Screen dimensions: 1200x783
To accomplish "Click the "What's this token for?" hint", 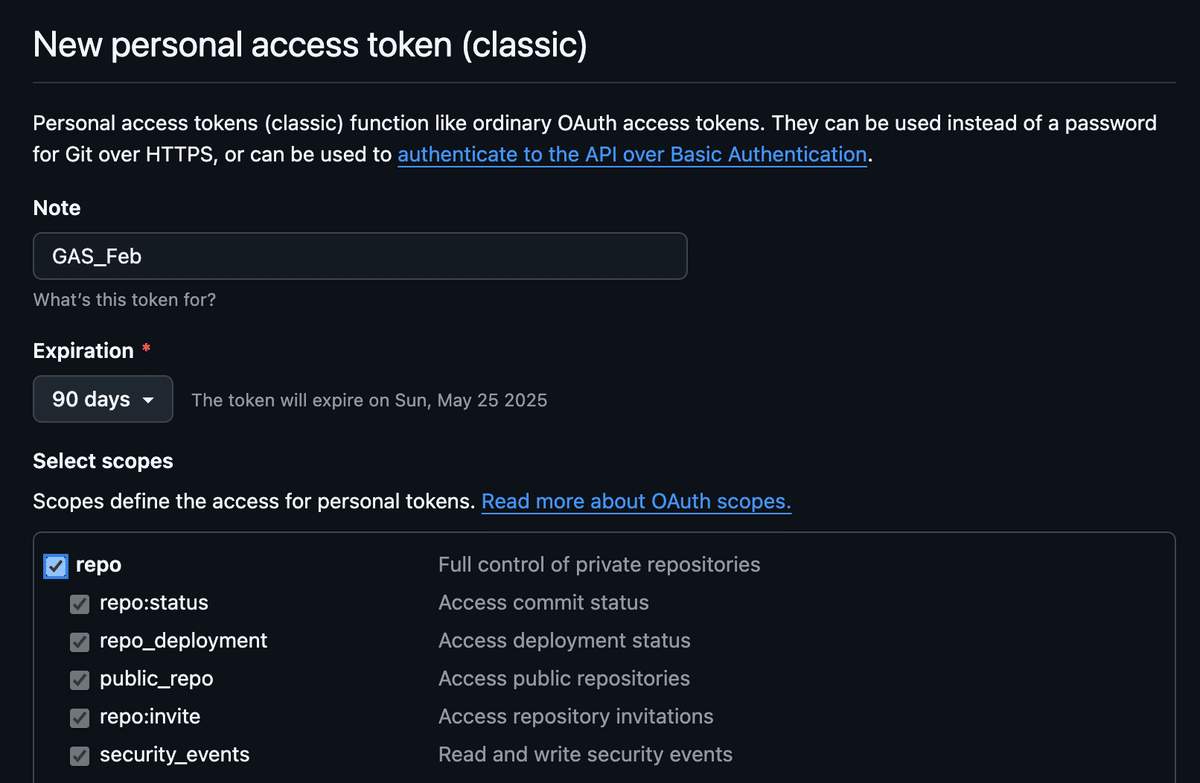I will tap(124, 299).
